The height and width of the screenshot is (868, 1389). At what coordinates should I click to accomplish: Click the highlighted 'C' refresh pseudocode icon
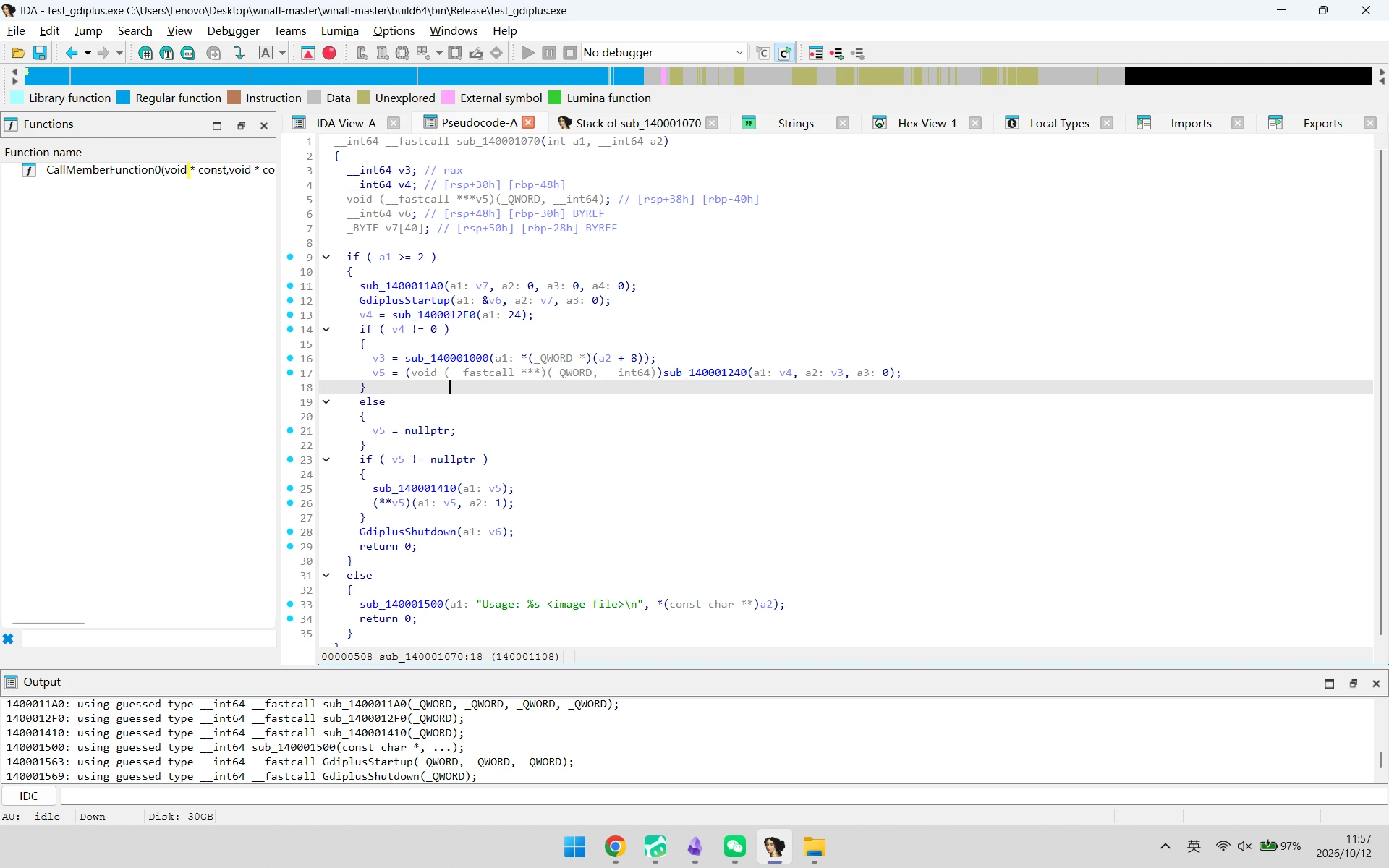pos(784,53)
